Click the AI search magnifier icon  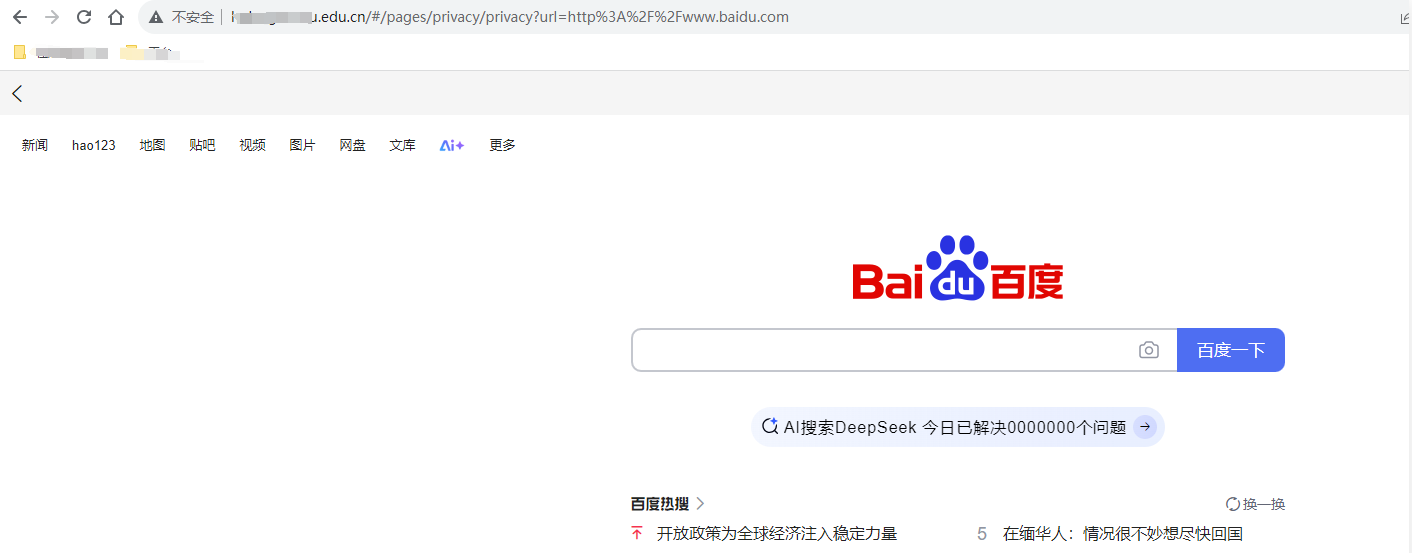770,426
